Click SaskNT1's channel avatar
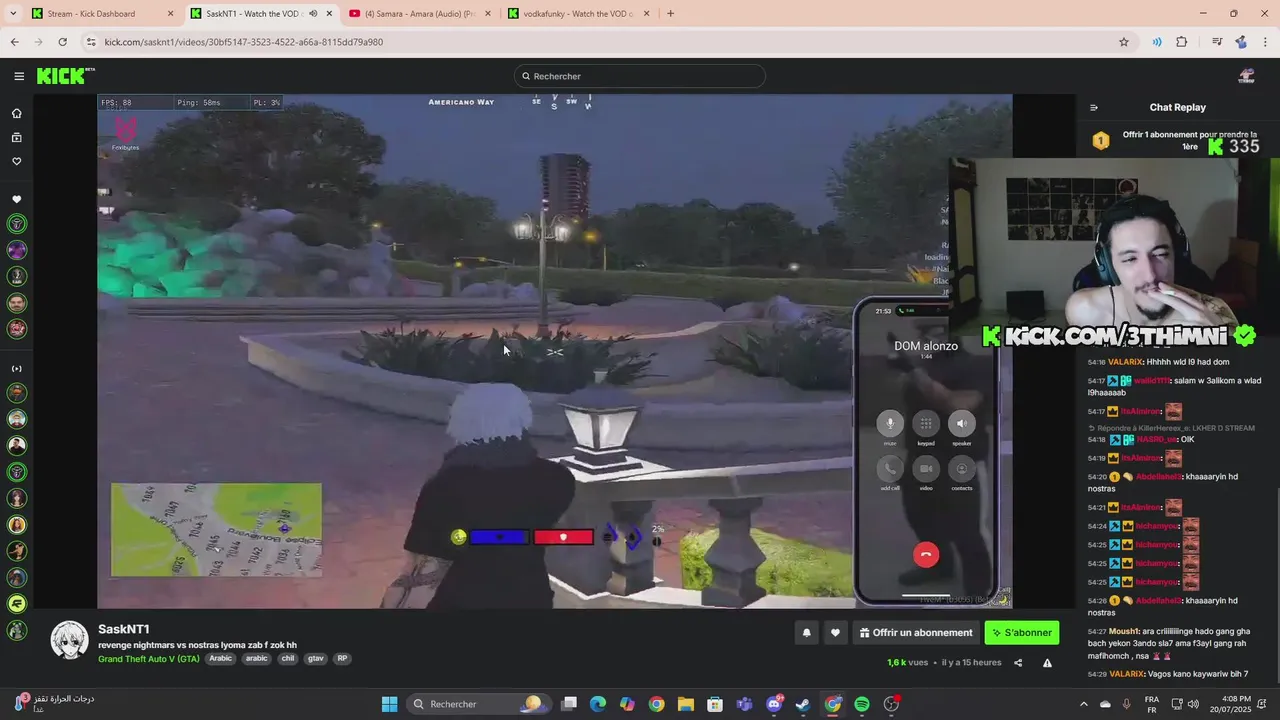1280x720 pixels. coord(69,640)
